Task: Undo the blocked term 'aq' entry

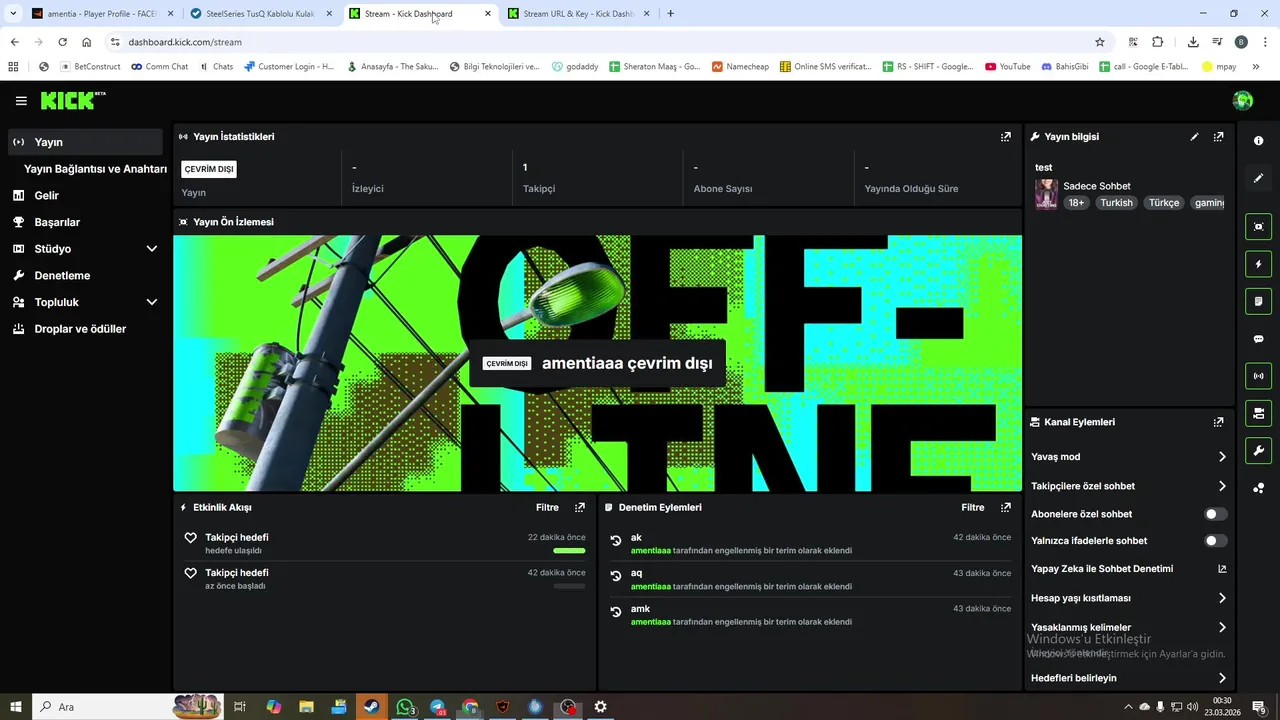Action: click(x=616, y=576)
